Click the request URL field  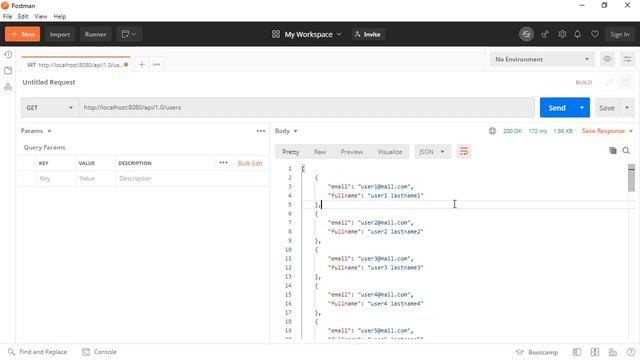click(306, 108)
